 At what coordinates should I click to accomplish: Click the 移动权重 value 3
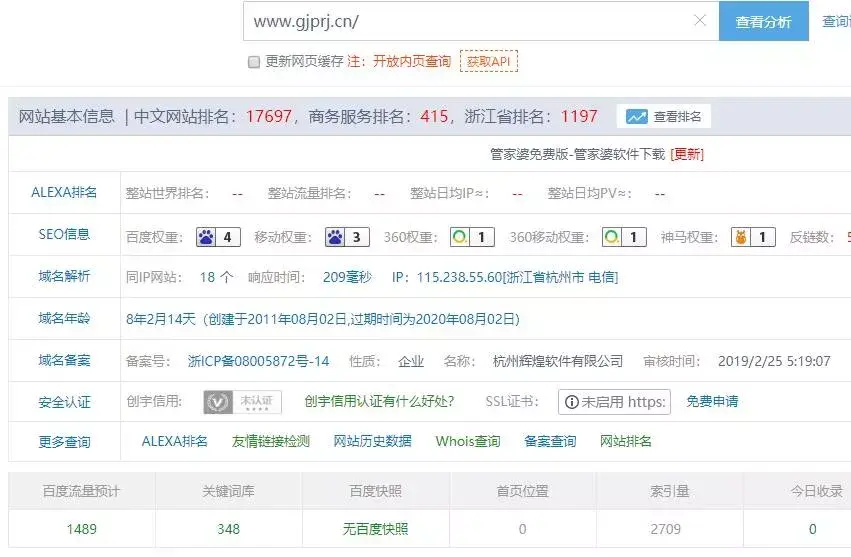[357, 237]
